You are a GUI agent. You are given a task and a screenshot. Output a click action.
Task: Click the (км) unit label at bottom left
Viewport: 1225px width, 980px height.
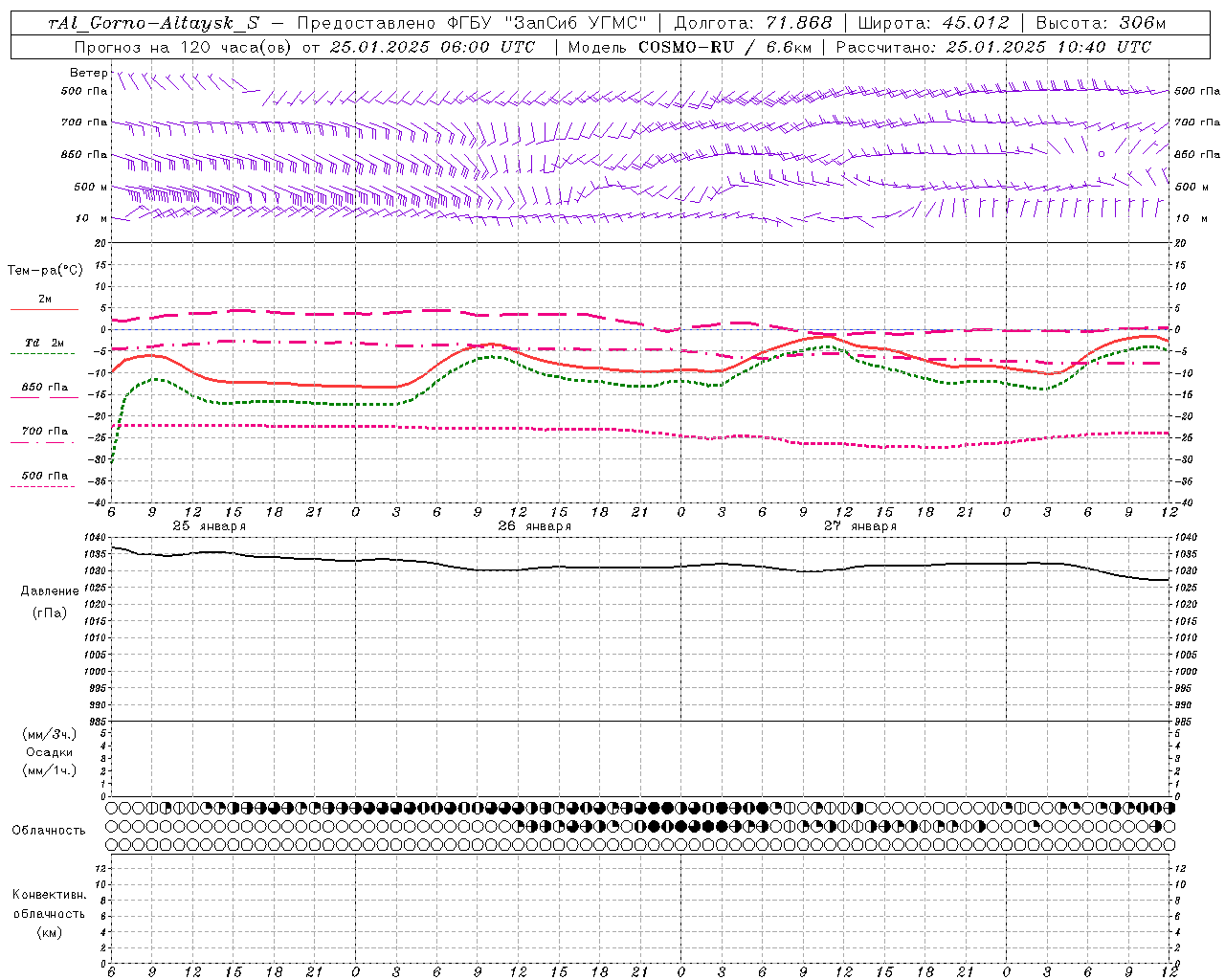(49, 931)
